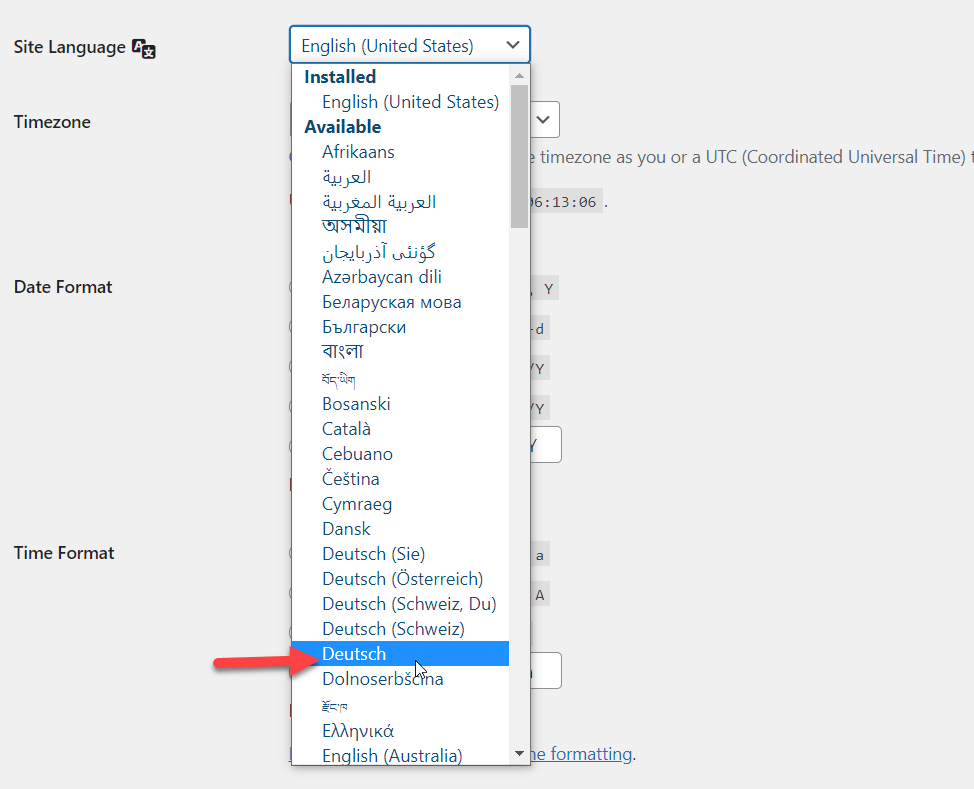Select Dansk language option
974x789 pixels.
coord(346,529)
